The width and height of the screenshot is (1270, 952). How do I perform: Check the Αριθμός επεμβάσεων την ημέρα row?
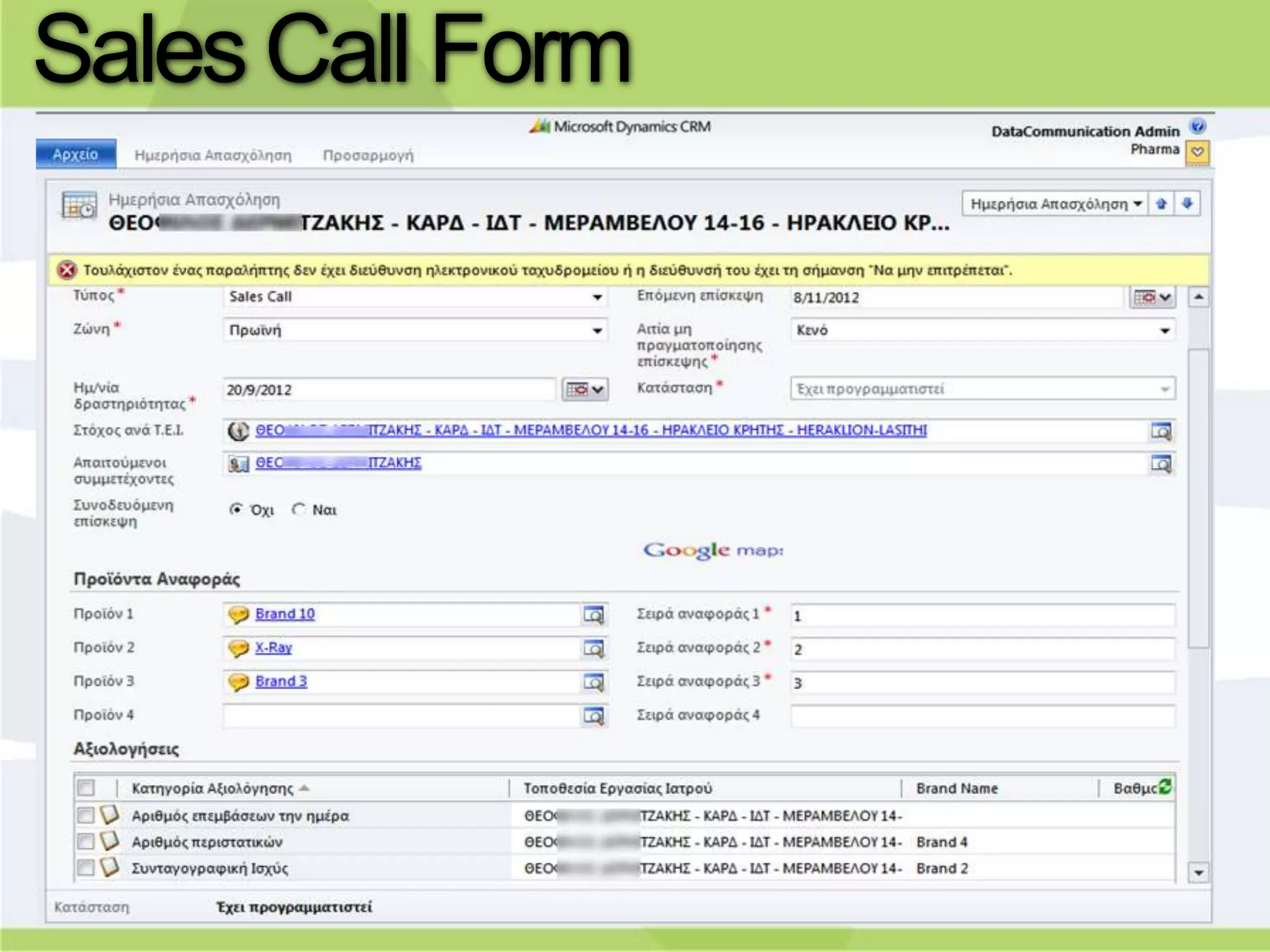click(x=86, y=815)
